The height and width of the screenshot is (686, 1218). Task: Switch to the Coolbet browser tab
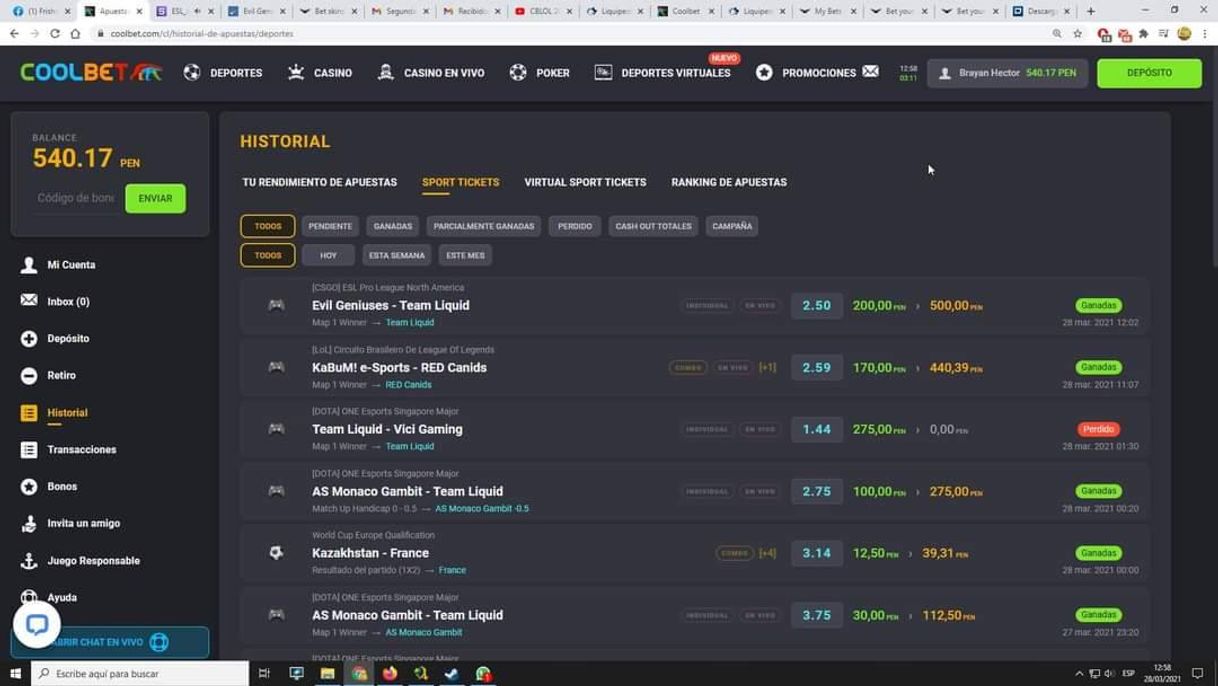[x=685, y=11]
